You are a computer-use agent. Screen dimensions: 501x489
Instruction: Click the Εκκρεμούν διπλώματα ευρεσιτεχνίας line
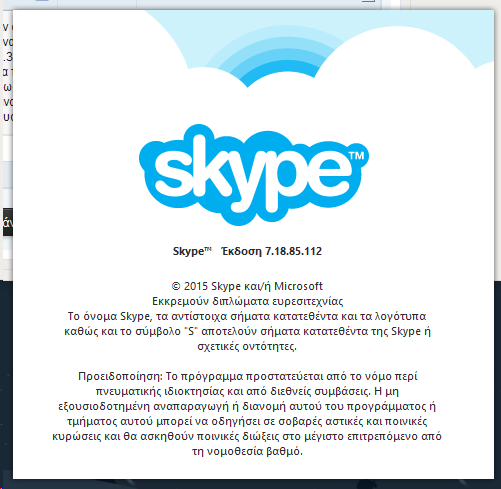[247, 301]
